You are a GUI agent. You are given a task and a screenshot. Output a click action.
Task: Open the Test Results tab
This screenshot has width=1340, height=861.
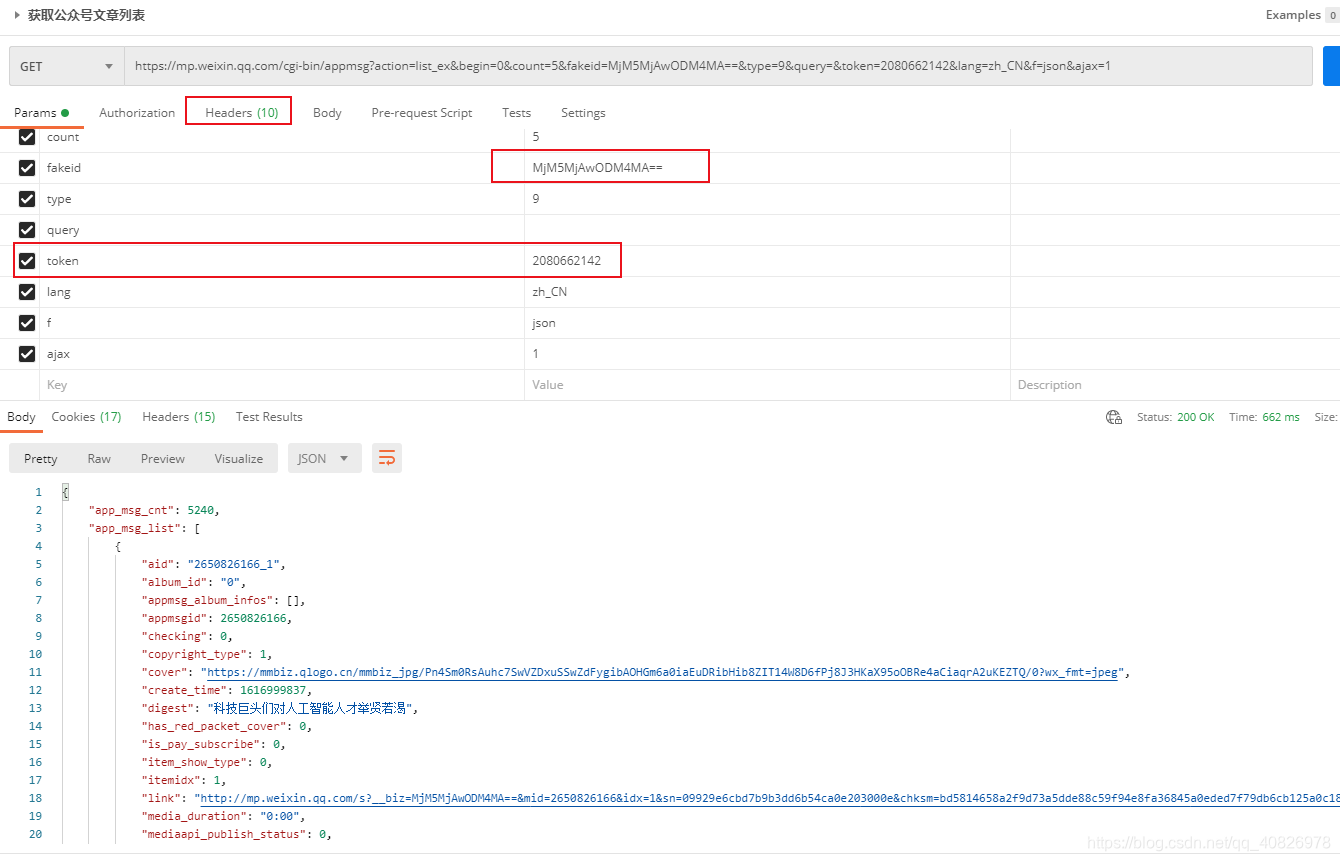(x=269, y=417)
